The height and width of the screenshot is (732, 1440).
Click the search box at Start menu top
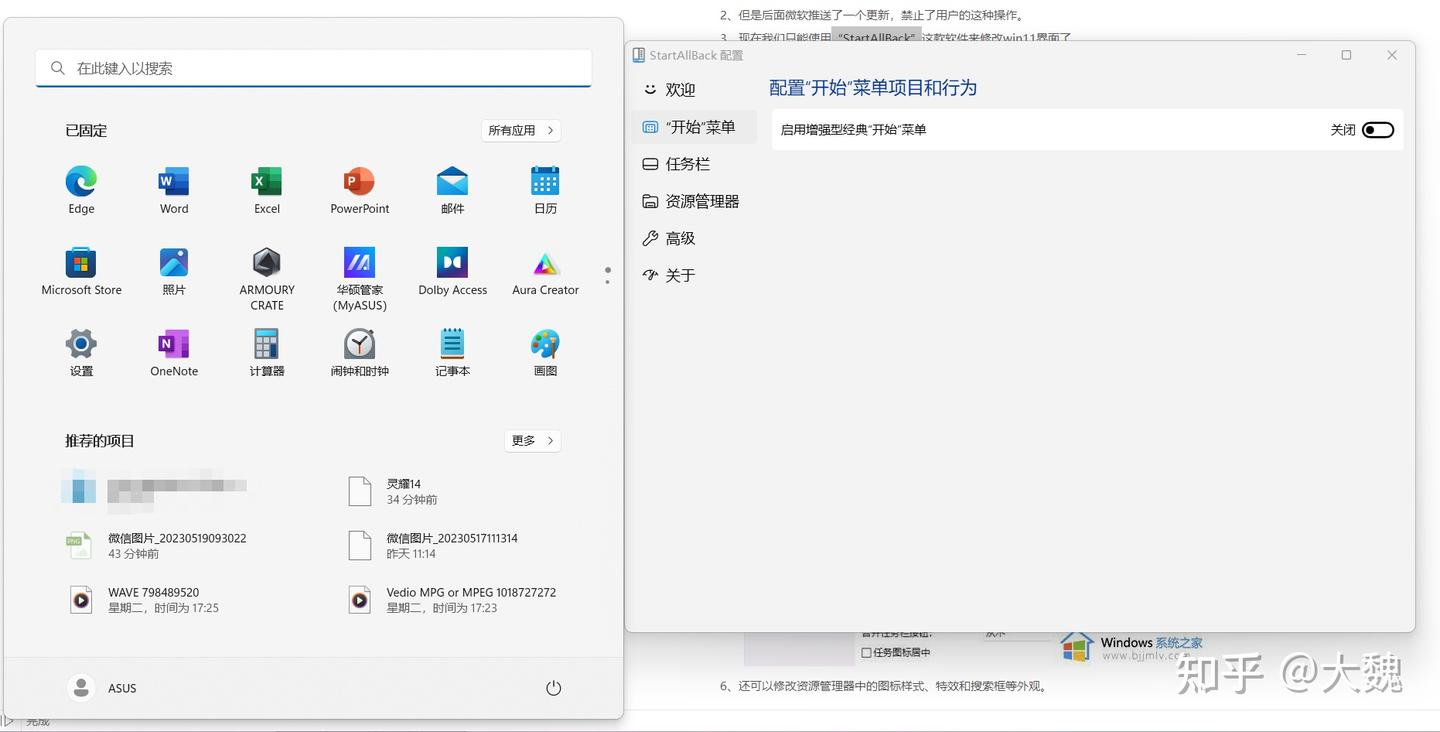[313, 68]
